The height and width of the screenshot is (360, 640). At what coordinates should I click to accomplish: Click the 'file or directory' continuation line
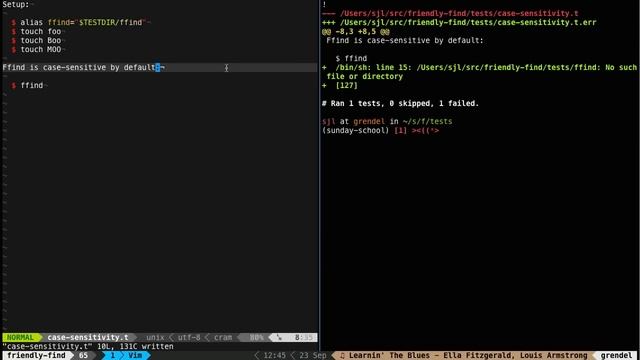[x=364, y=76]
